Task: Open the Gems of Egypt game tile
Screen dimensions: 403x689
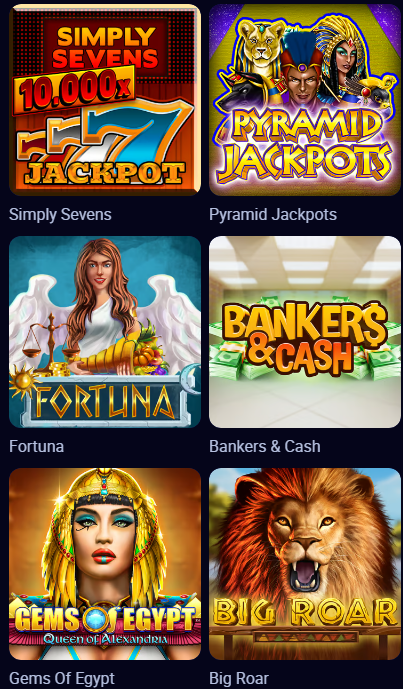Action: pyautogui.click(x=105, y=564)
